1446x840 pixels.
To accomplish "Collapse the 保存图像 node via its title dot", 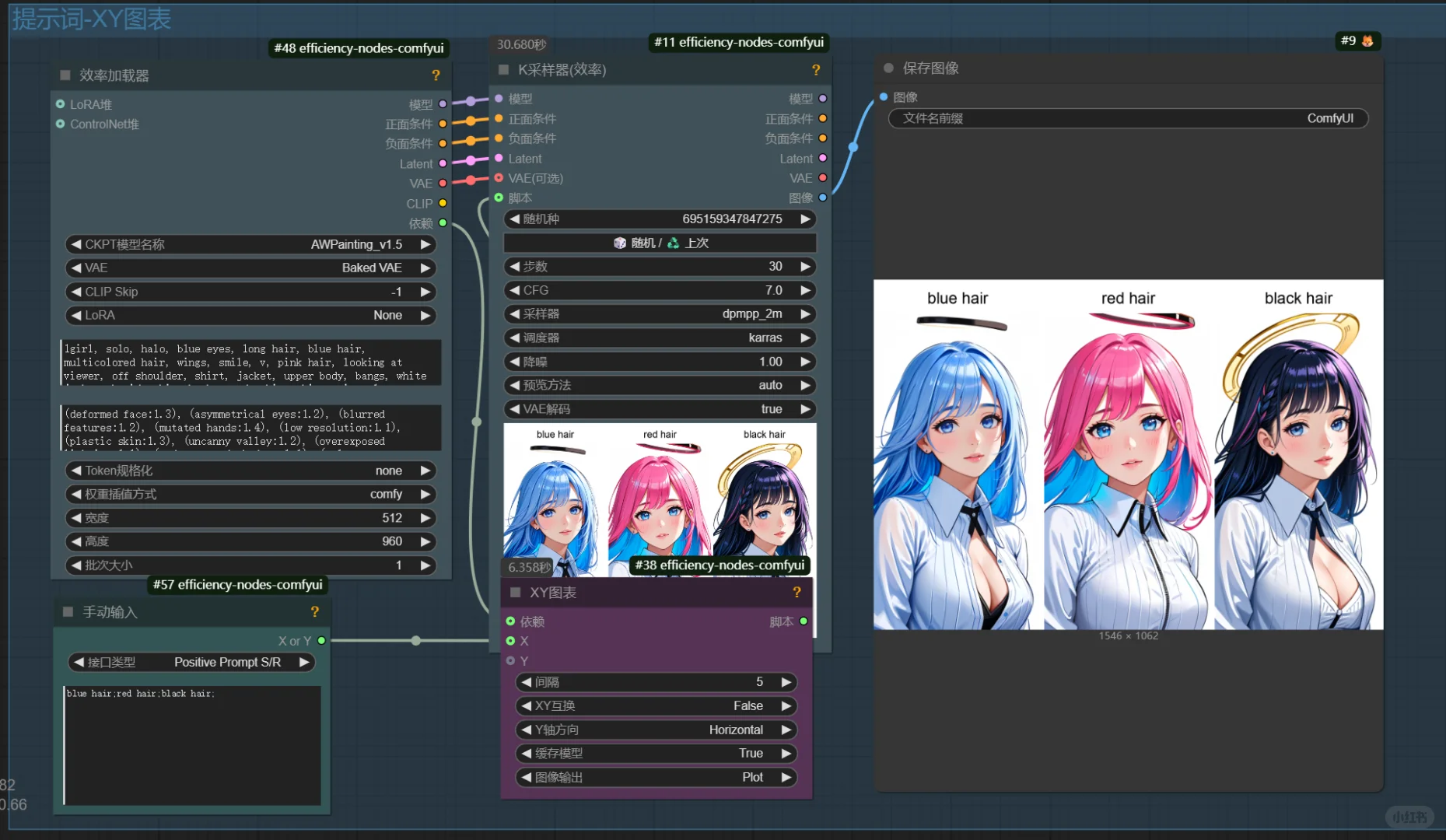I will click(888, 68).
